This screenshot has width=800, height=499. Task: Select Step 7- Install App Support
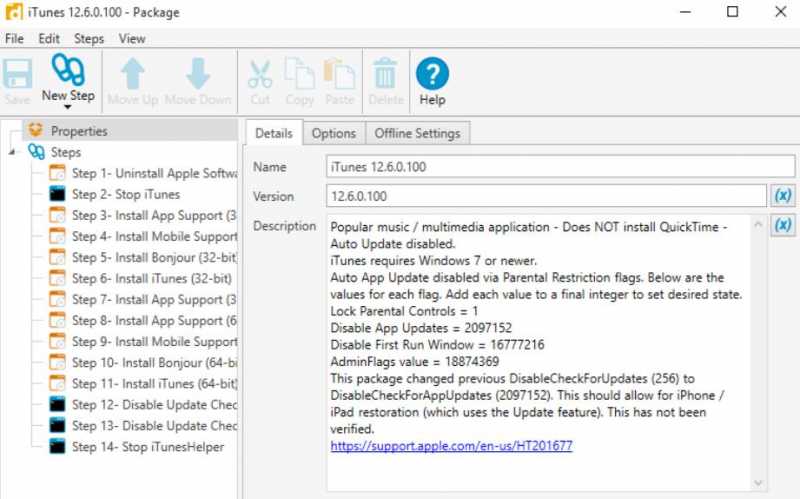coord(154,300)
